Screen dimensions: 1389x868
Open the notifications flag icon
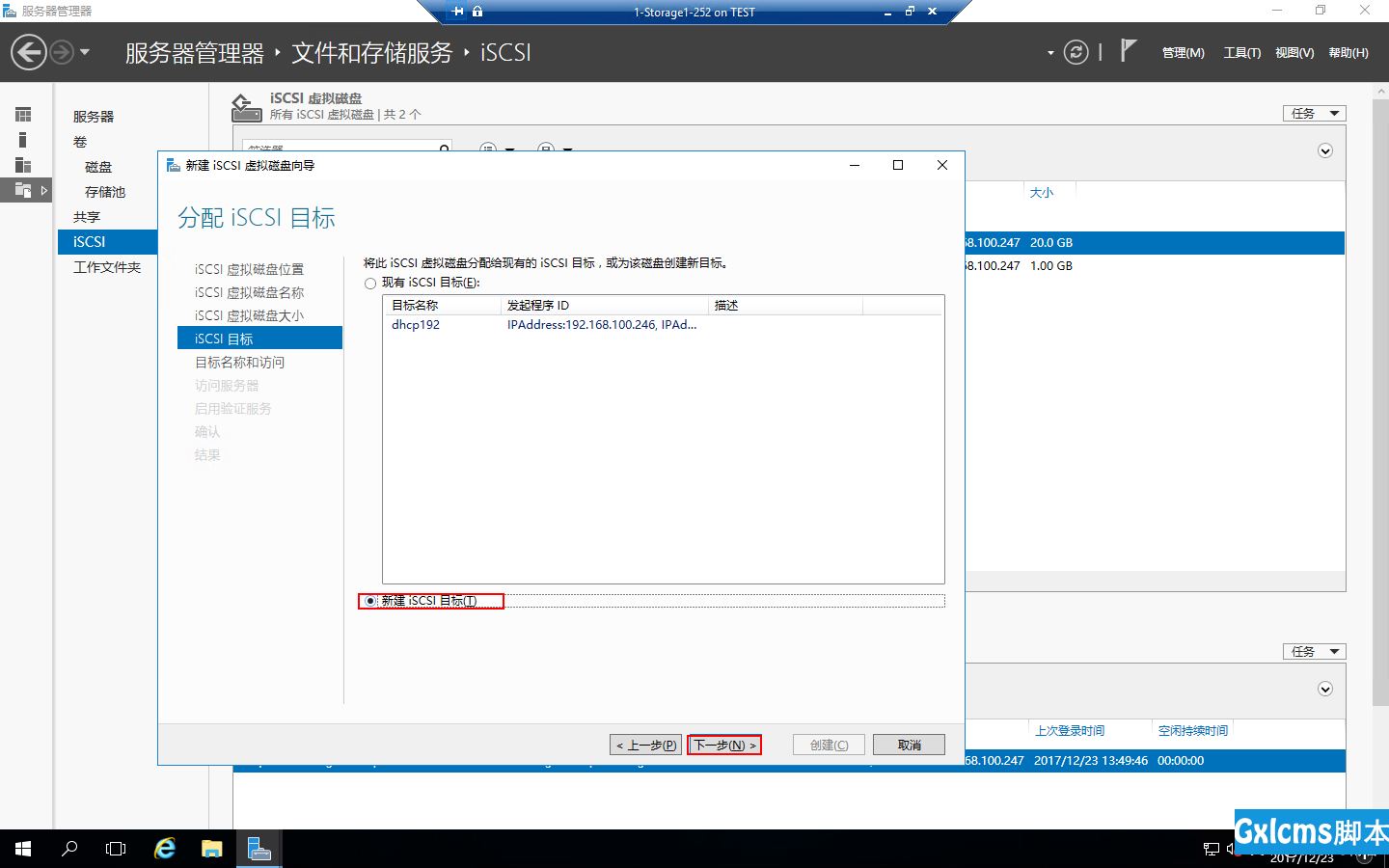pyautogui.click(x=1129, y=50)
